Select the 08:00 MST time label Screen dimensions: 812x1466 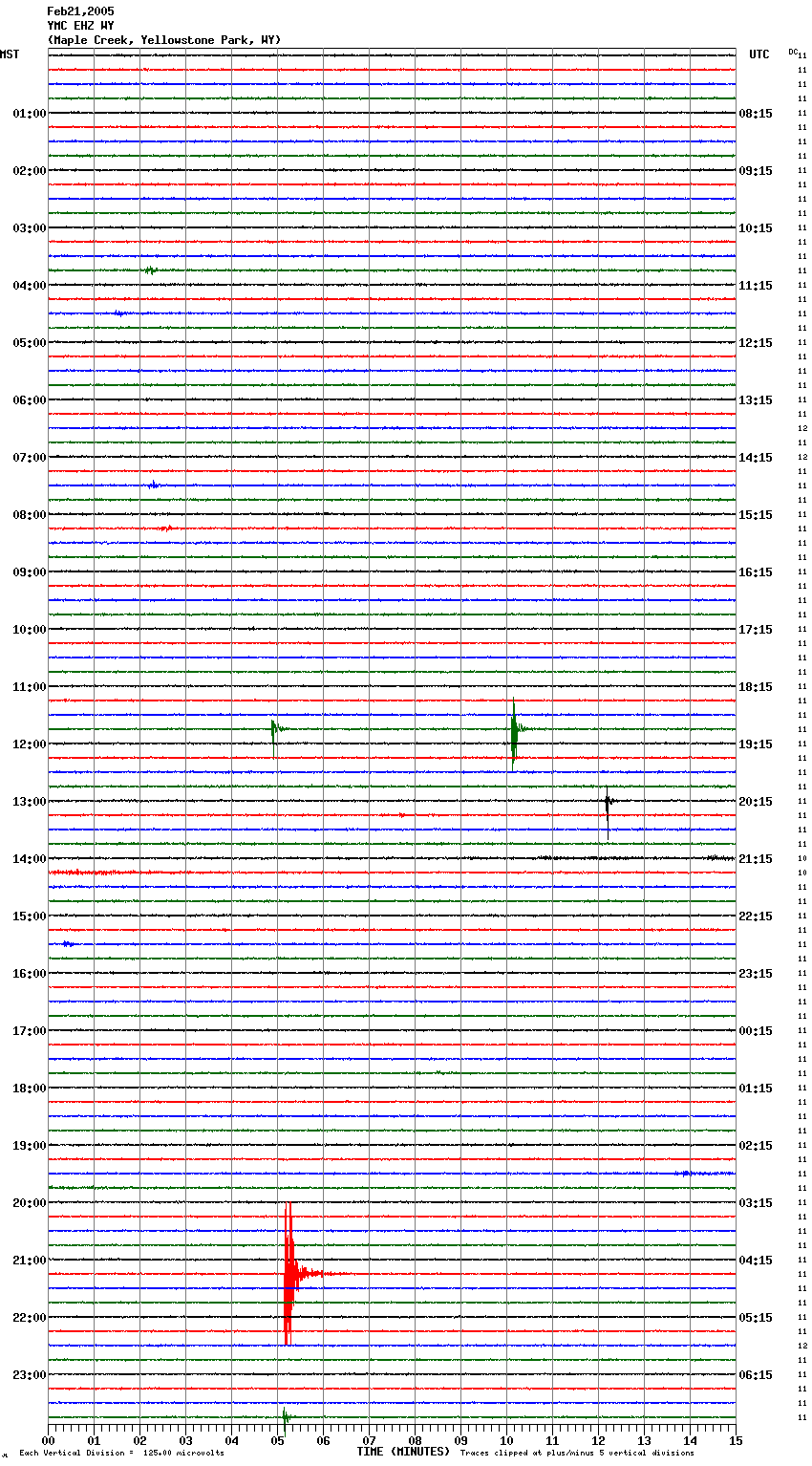coord(30,515)
